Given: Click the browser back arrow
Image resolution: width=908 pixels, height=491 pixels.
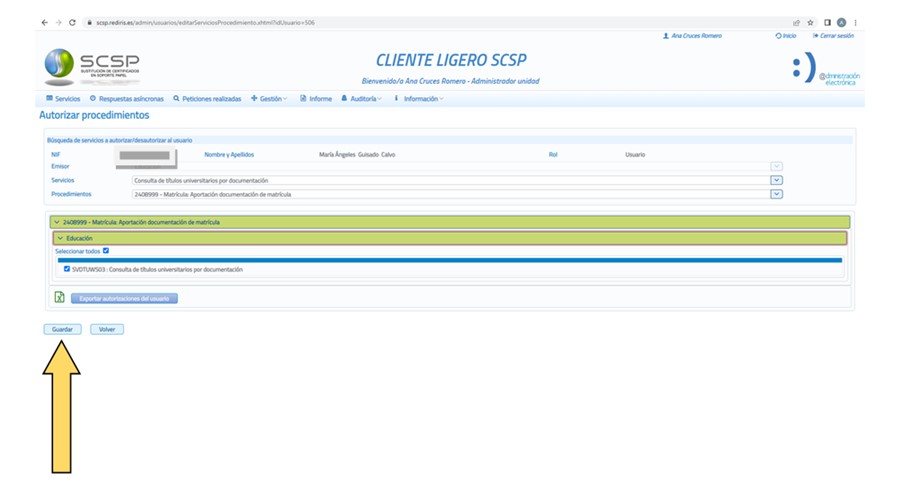Looking at the screenshot, I should click(45, 23).
